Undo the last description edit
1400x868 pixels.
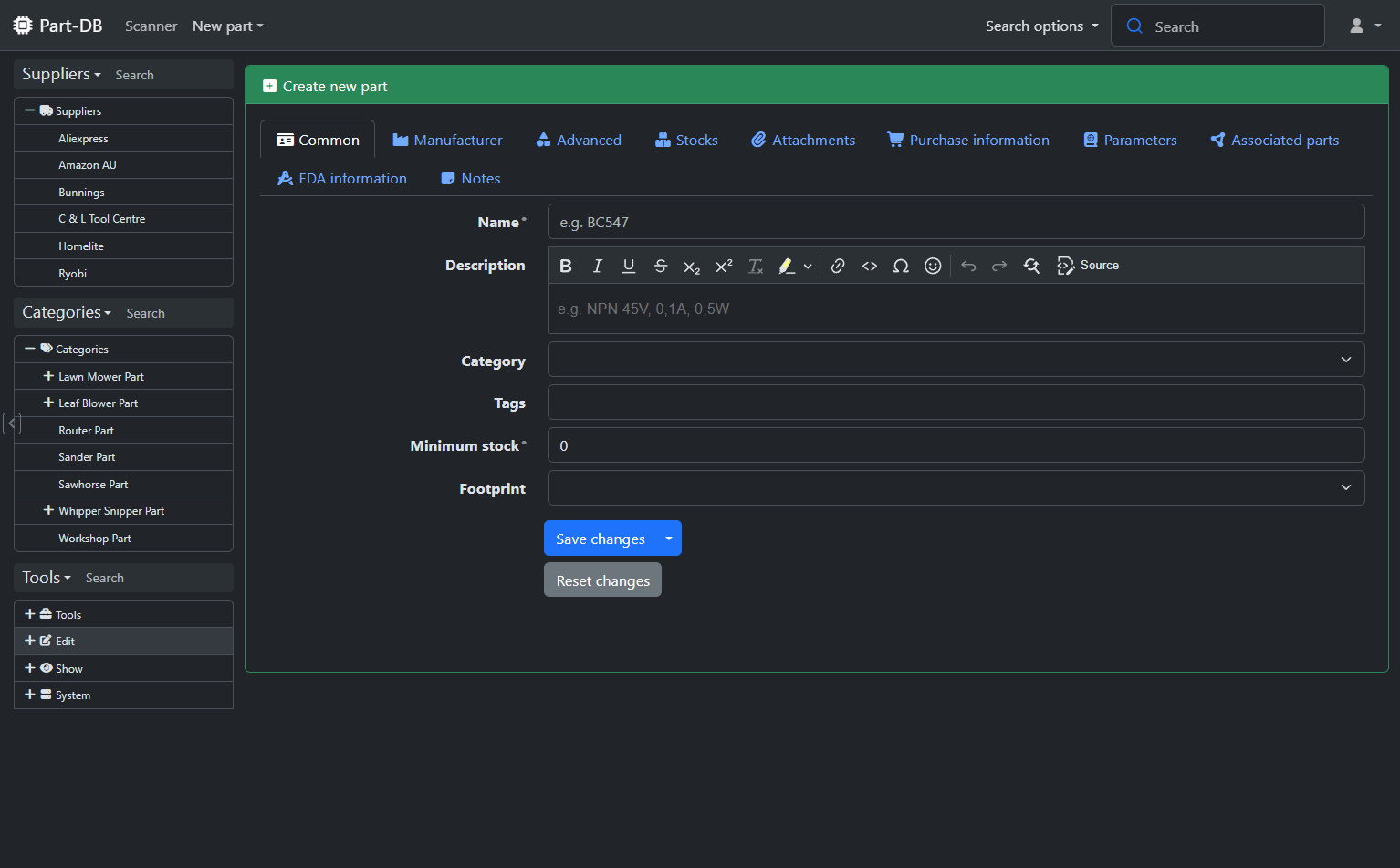968,266
